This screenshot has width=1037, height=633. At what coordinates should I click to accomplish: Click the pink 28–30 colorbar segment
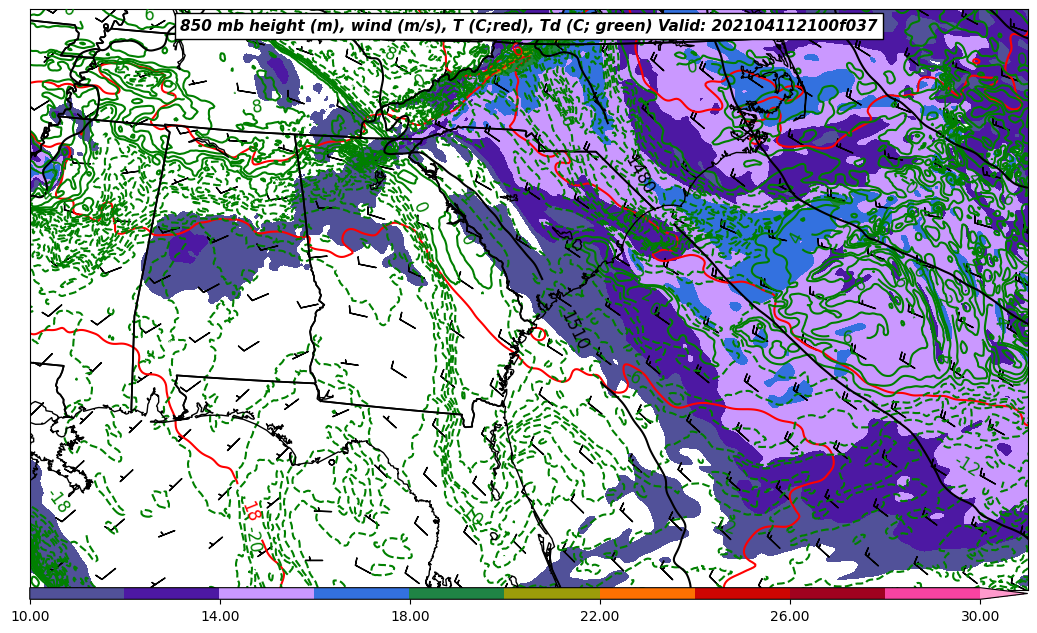pos(931,593)
